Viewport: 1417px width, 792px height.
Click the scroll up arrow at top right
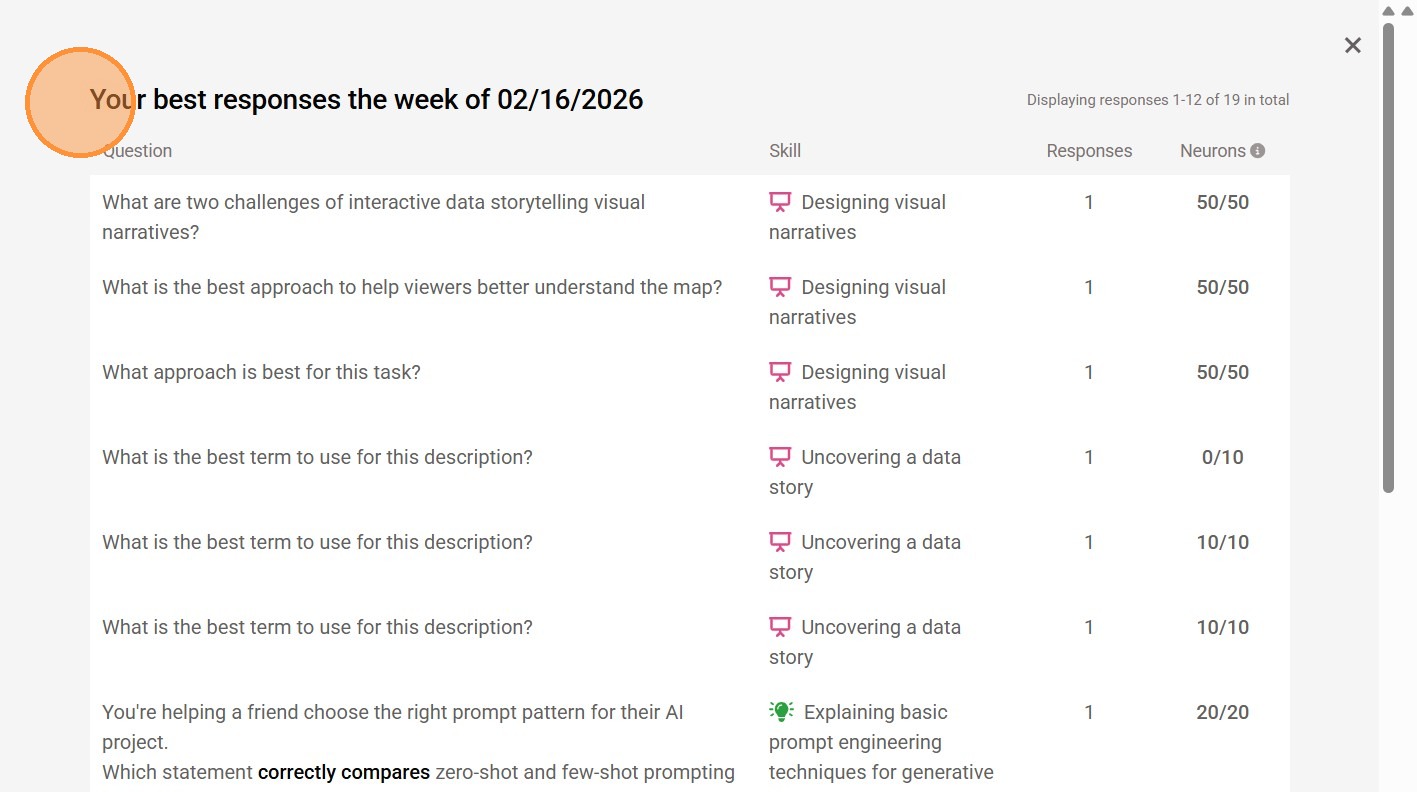pyautogui.click(x=1389, y=11)
